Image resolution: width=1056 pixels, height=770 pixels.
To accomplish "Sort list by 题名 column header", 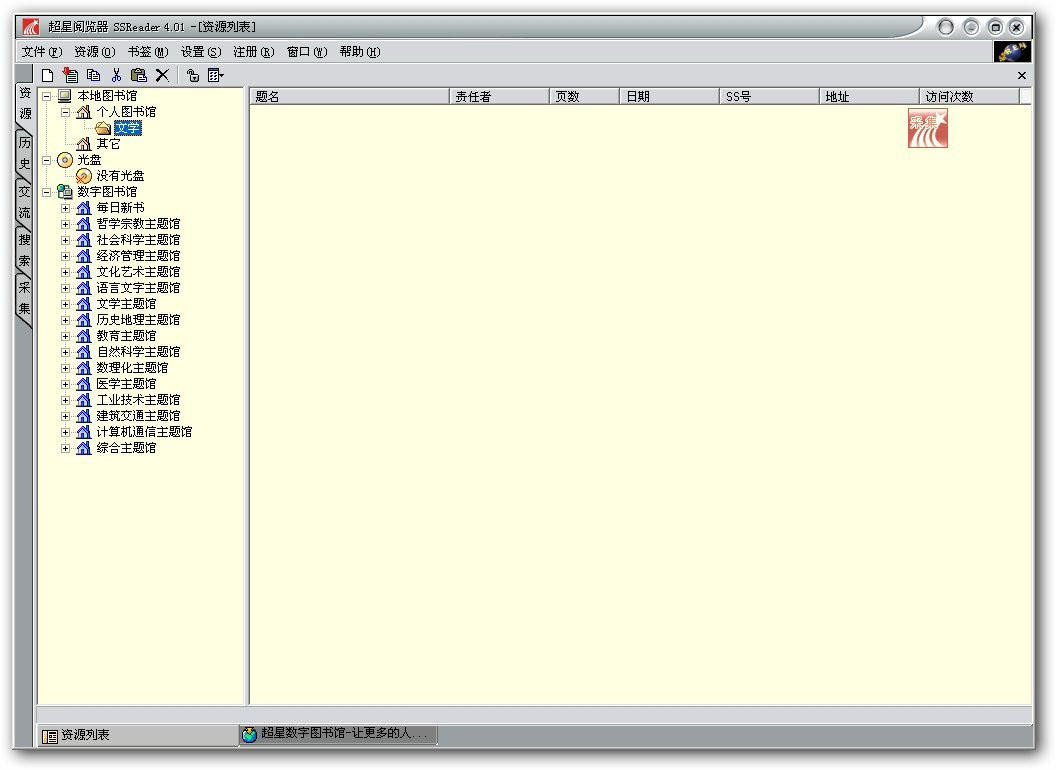I will (349, 96).
